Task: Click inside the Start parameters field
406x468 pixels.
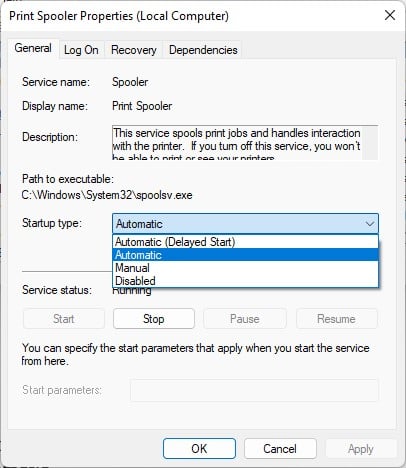Action: click(254, 390)
